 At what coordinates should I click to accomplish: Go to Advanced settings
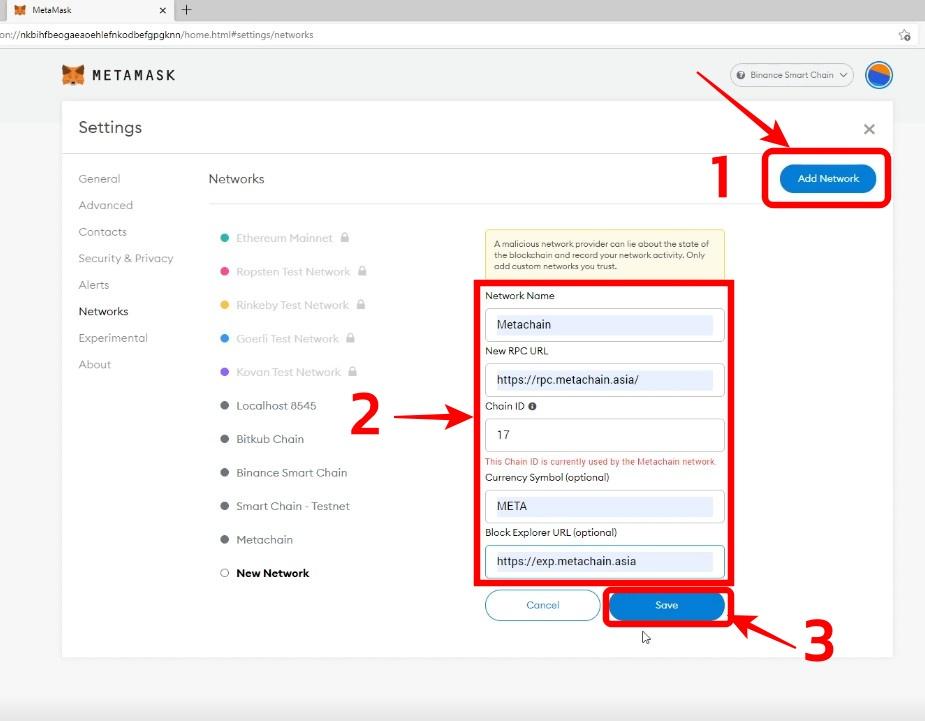106,205
